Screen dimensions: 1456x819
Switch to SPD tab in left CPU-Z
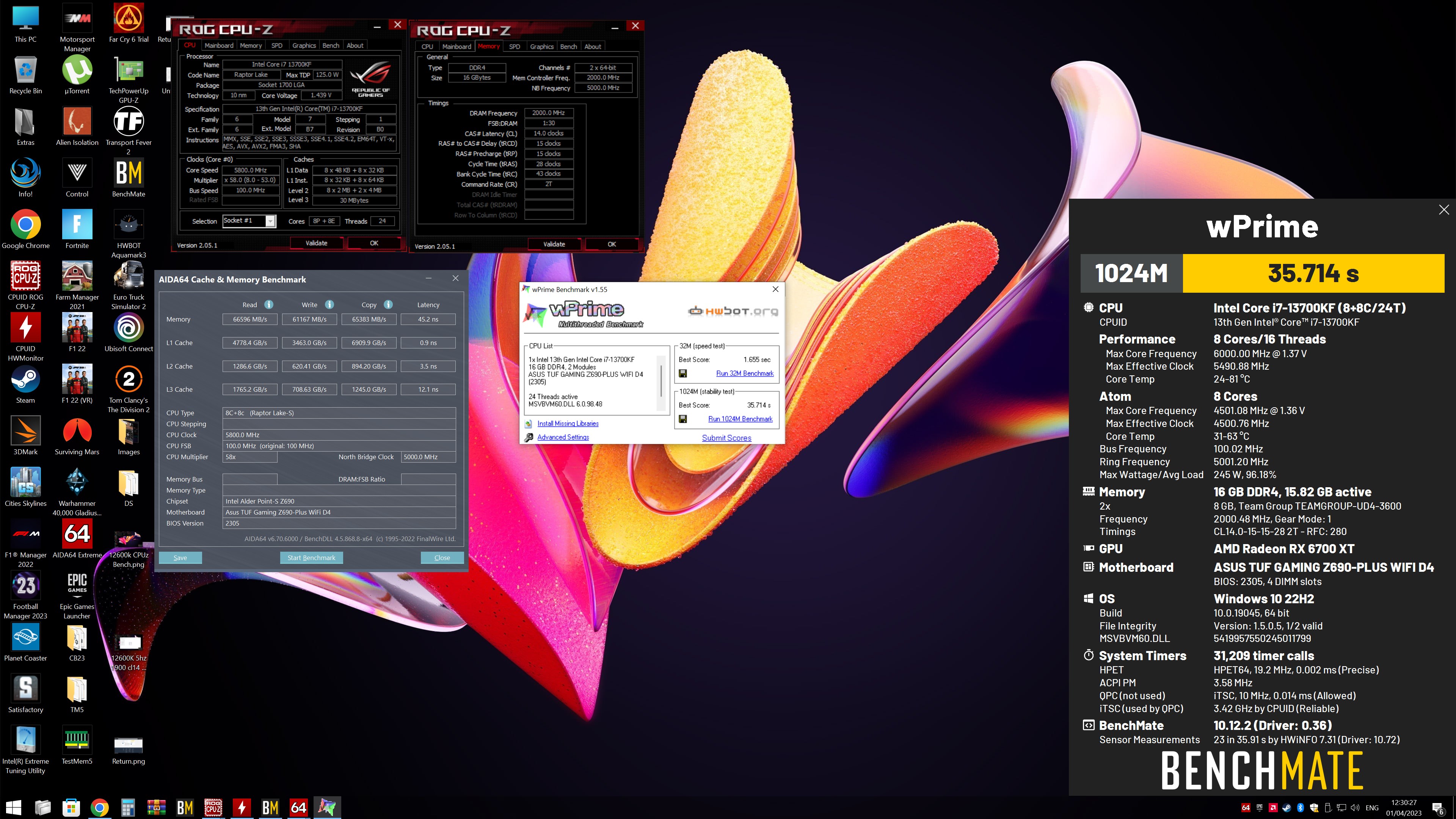point(277,46)
